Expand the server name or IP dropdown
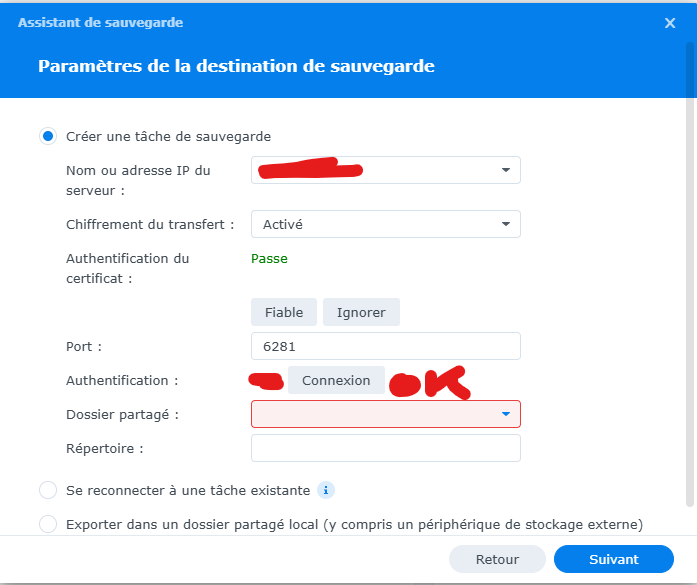This screenshot has height=585, width=697. tap(505, 170)
